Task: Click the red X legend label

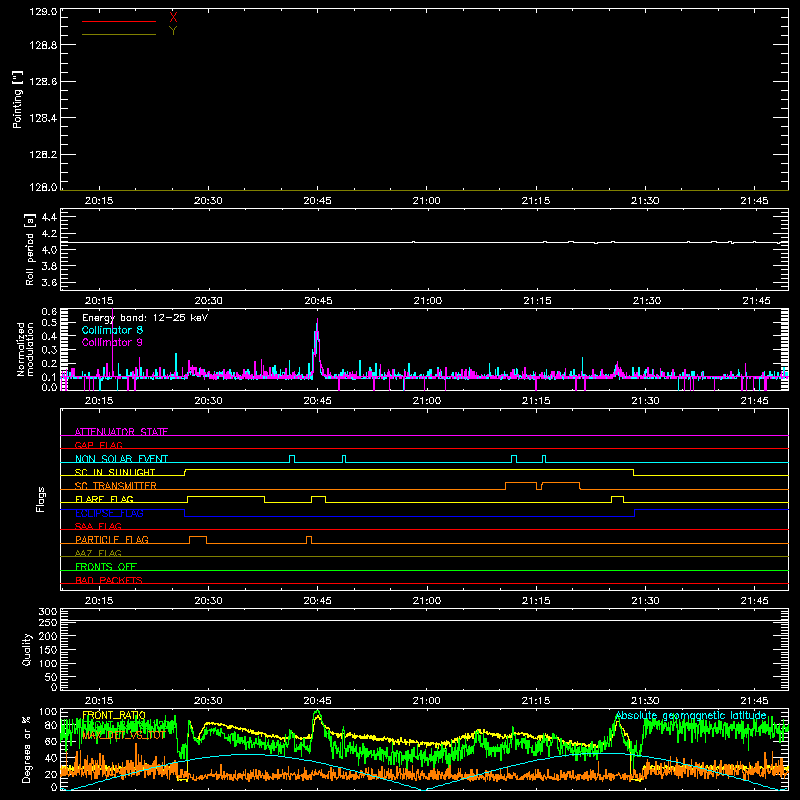Action: [173, 17]
